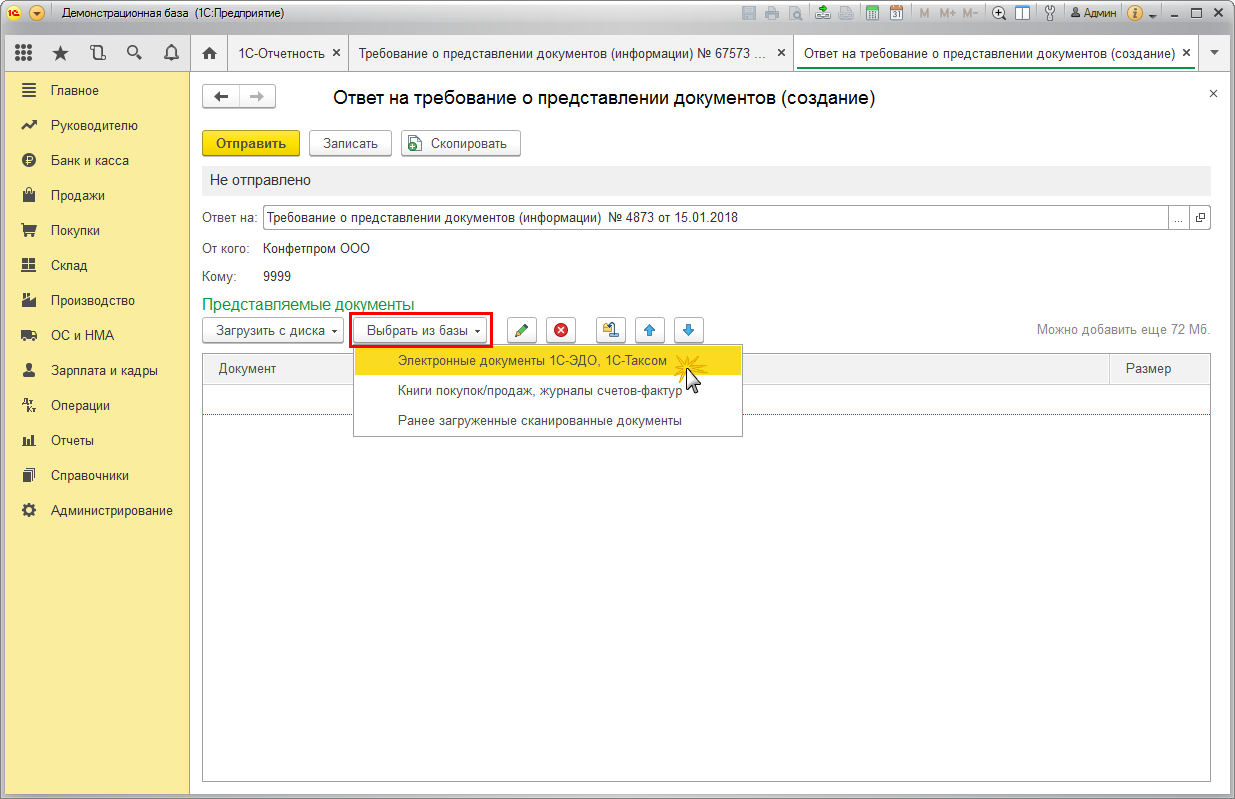
Task: Switch to Требование о представлении документов № 67573 tab
Action: coord(563,53)
